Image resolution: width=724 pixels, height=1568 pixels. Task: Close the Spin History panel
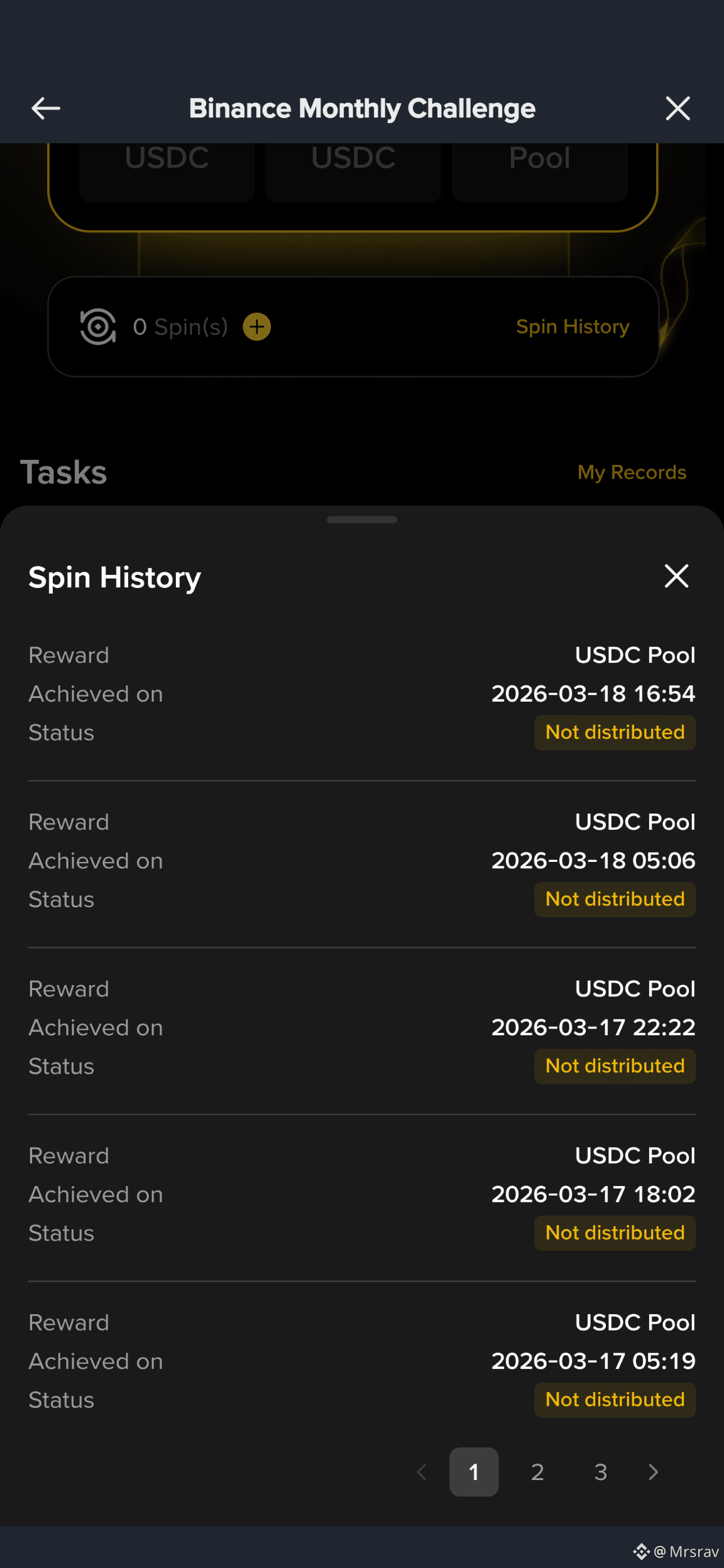[676, 575]
